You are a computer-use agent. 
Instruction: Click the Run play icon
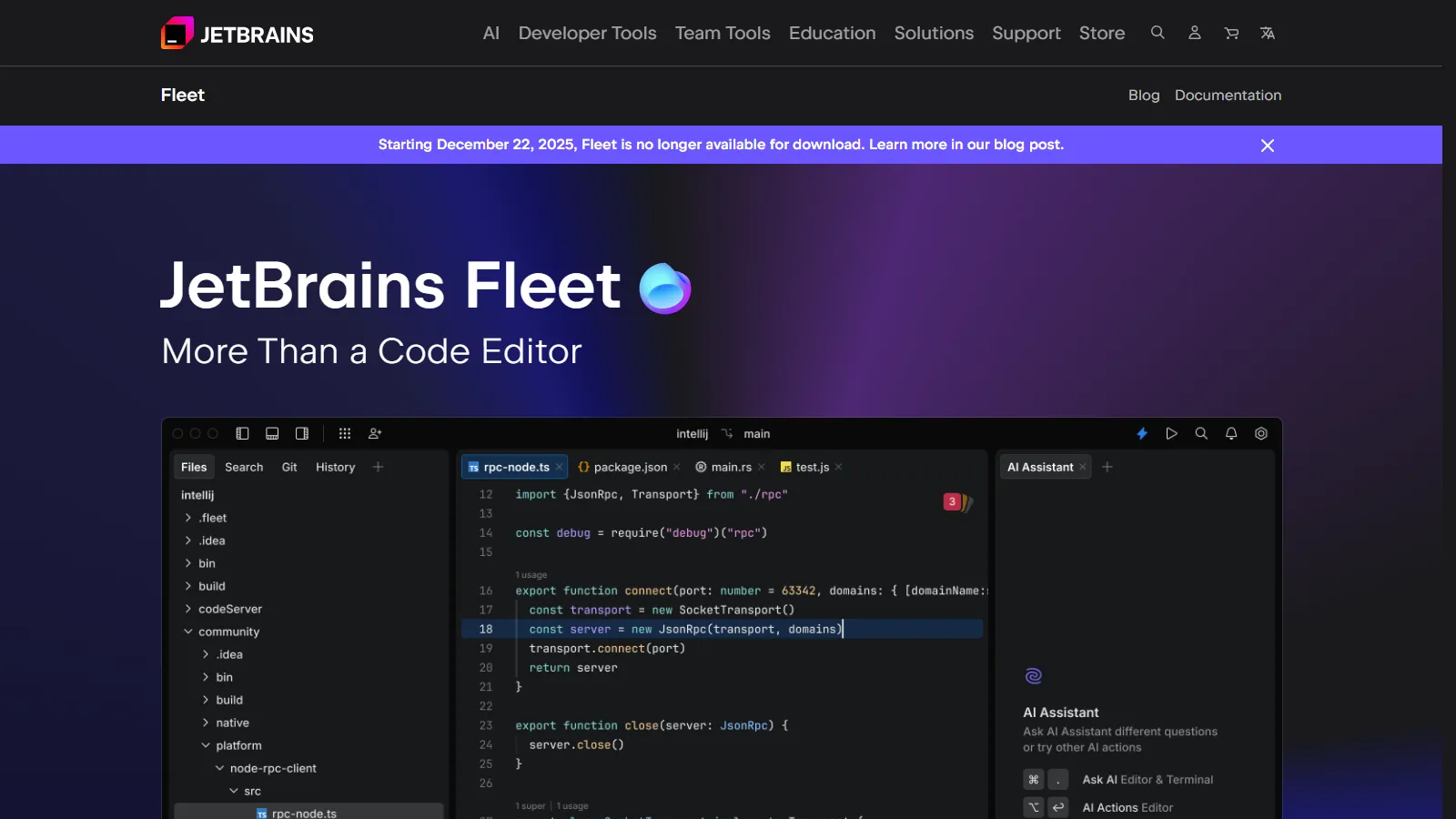click(x=1172, y=434)
